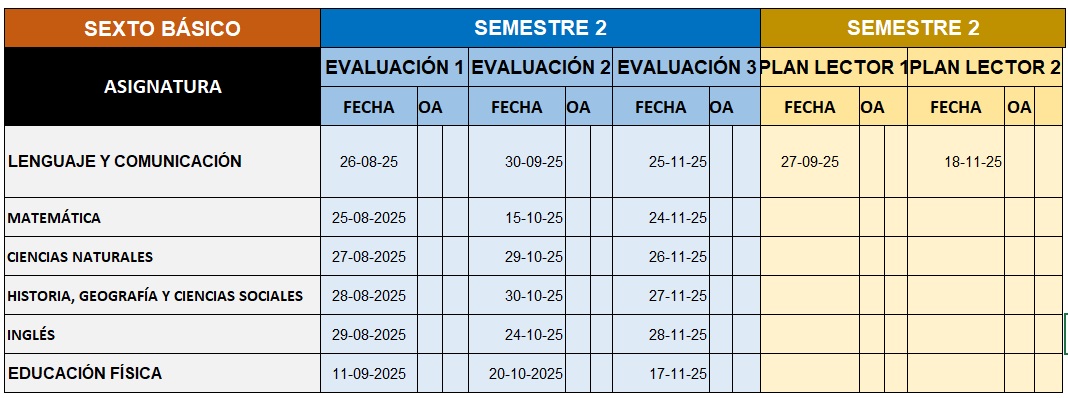Select the gold SEMESTRE 2 header

913,28
